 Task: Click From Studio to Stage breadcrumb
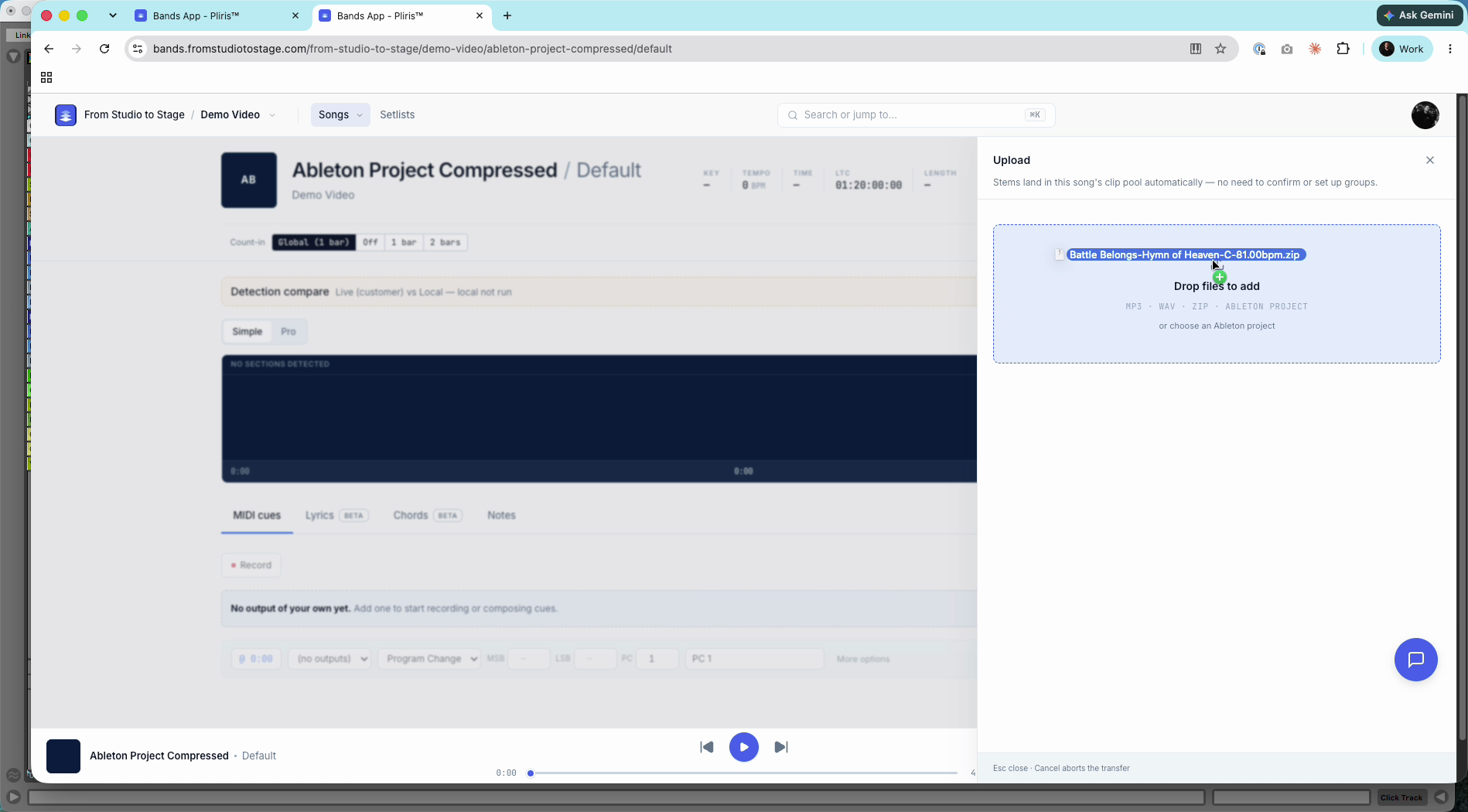pyautogui.click(x=134, y=115)
